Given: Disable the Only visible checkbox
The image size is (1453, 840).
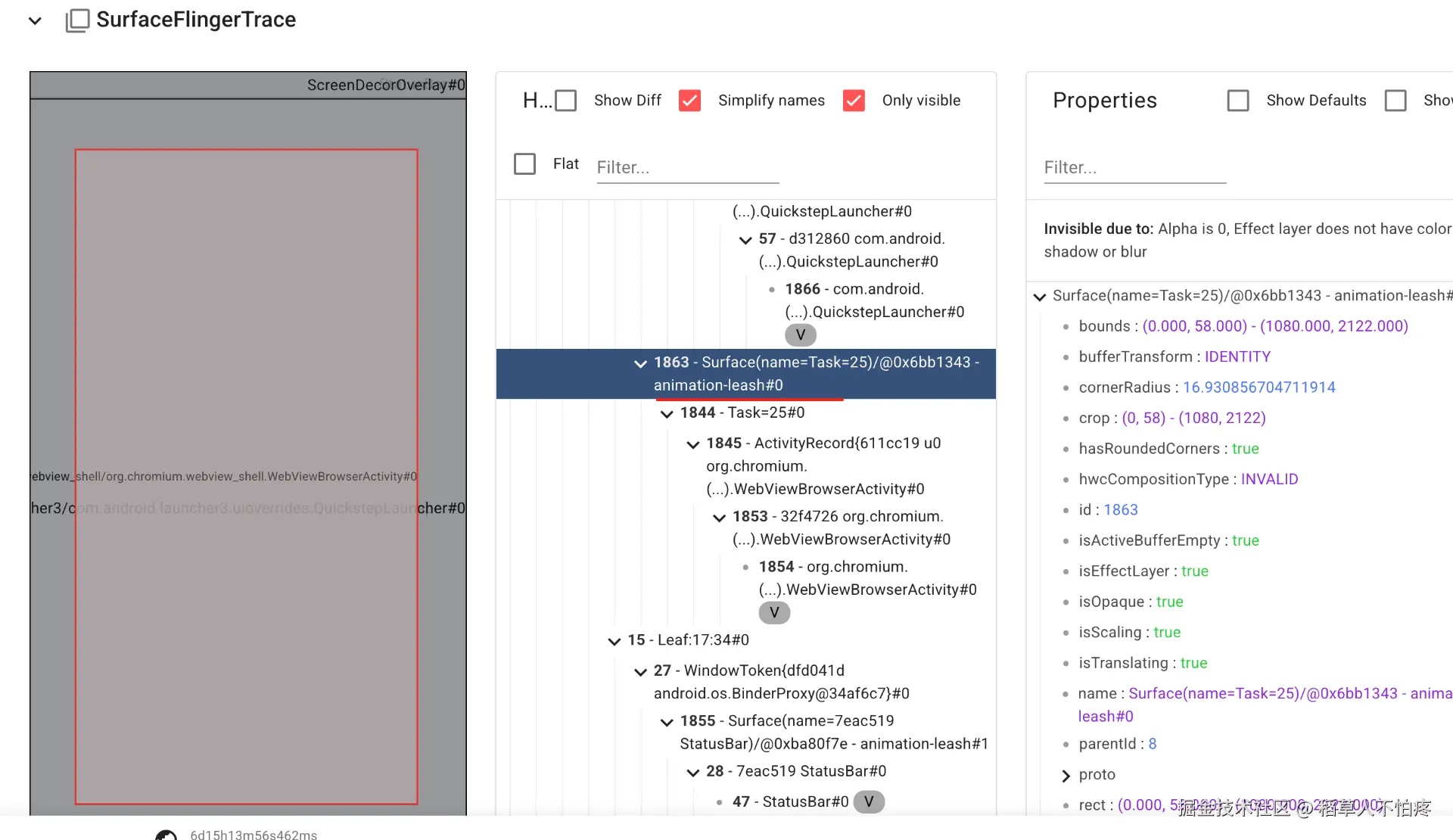Looking at the screenshot, I should click(x=854, y=101).
